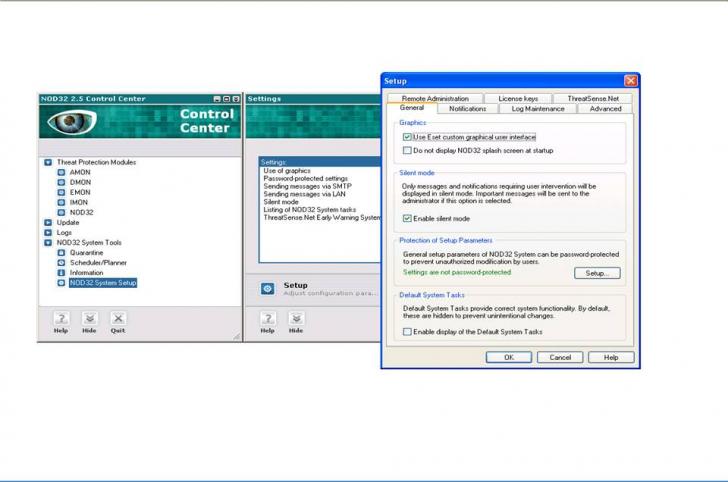Open the License keys tab
The height and width of the screenshot is (482, 728).
point(518,98)
